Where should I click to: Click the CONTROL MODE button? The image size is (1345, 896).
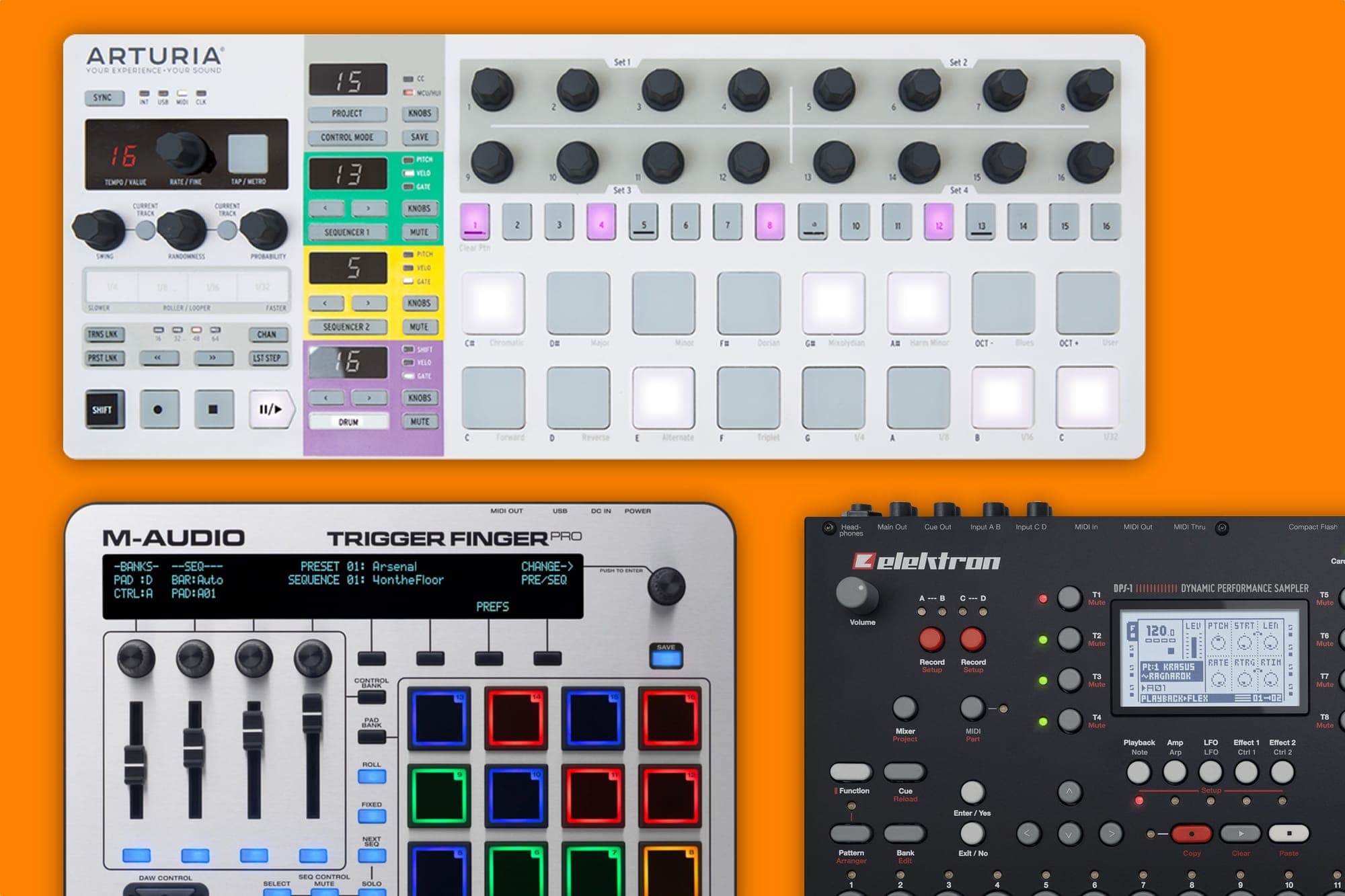347,137
